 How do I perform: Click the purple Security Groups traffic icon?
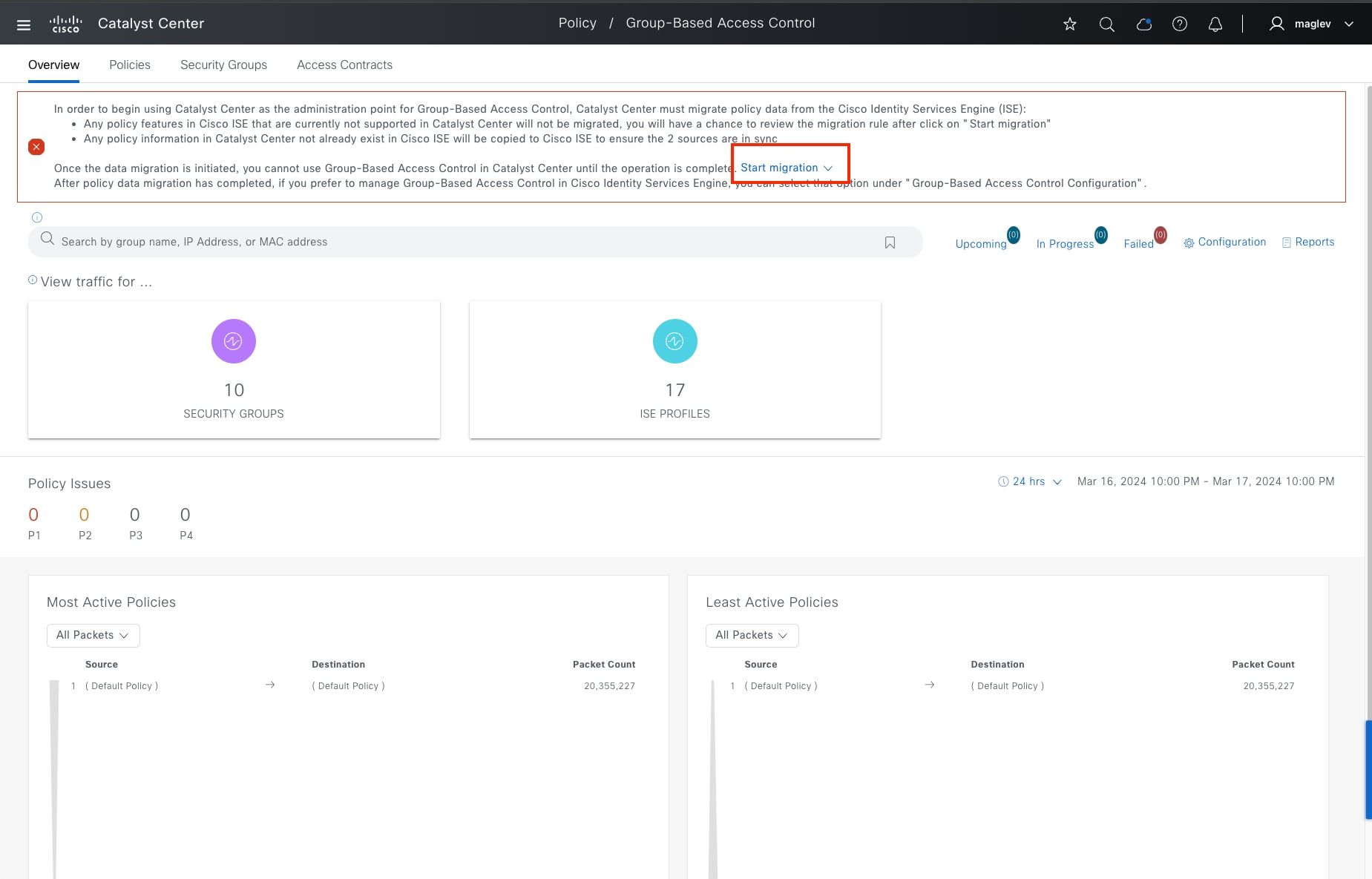[234, 341]
